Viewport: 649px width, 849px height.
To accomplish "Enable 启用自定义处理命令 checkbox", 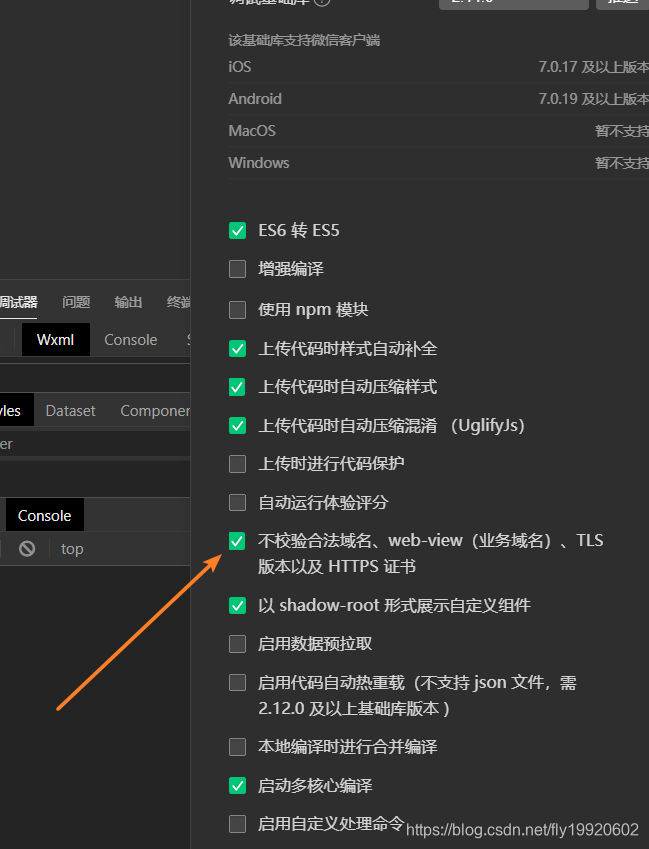I will coord(237,824).
